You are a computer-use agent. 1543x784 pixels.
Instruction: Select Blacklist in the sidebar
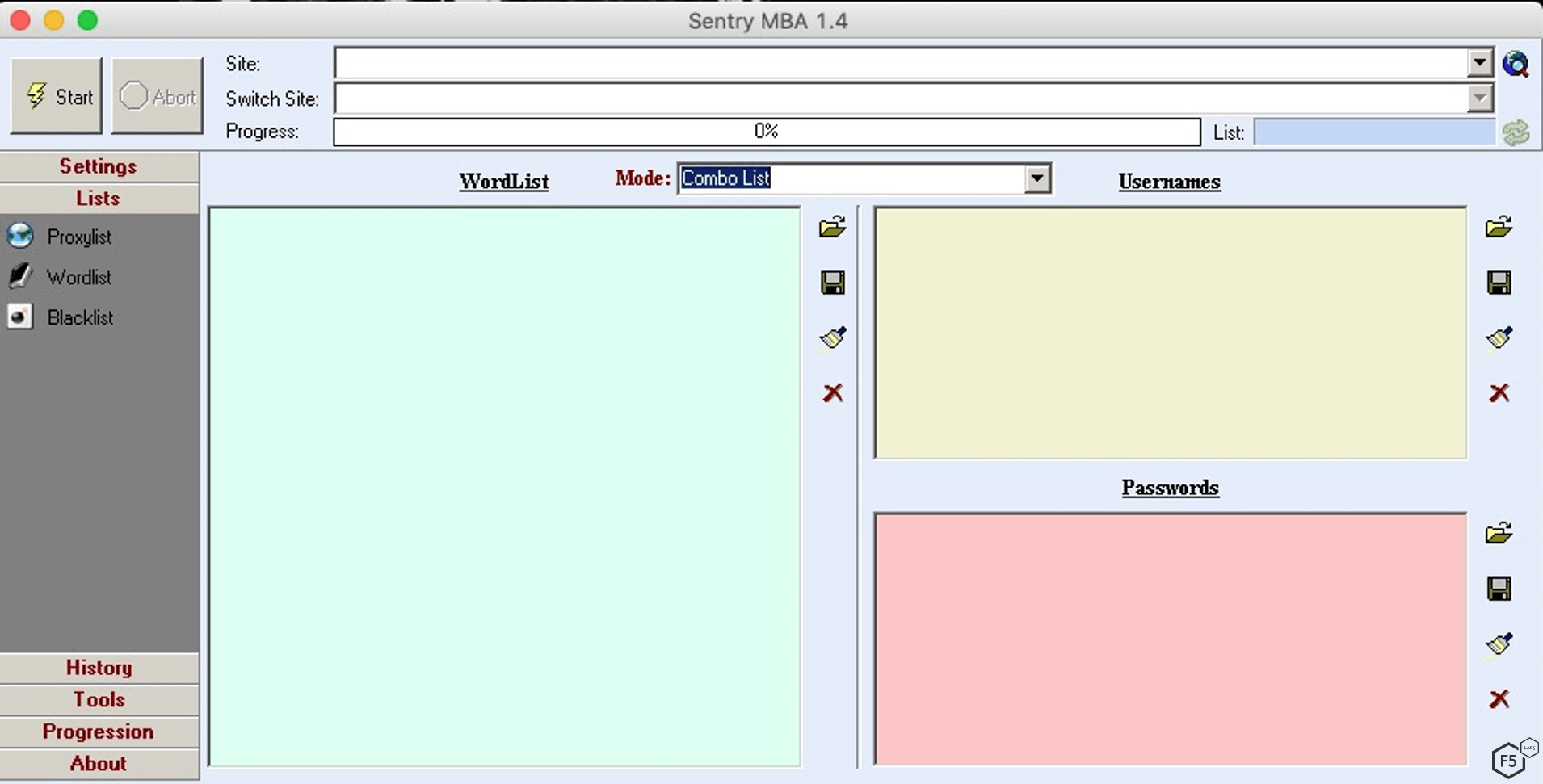coord(79,317)
